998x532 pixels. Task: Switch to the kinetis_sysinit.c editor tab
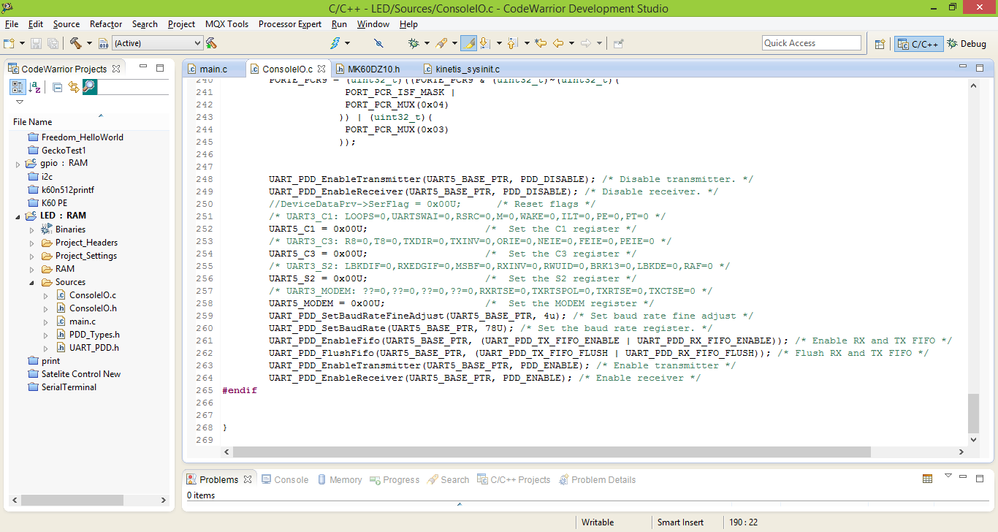coord(467,69)
